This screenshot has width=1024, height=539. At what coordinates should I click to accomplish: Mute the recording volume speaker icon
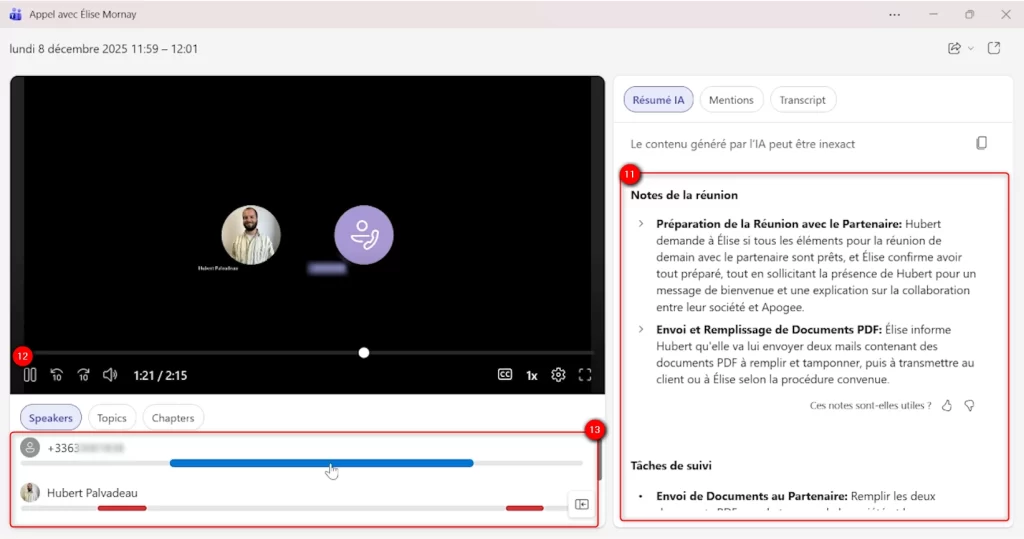[x=110, y=375]
